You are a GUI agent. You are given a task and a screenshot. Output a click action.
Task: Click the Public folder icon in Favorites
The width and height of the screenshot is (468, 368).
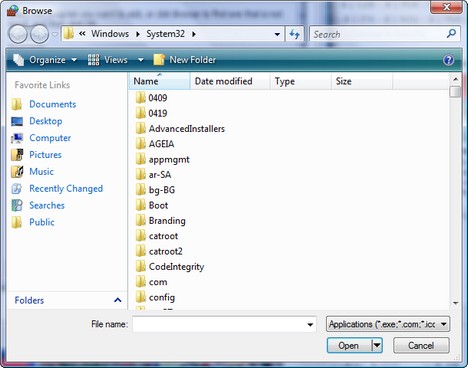coord(17,222)
